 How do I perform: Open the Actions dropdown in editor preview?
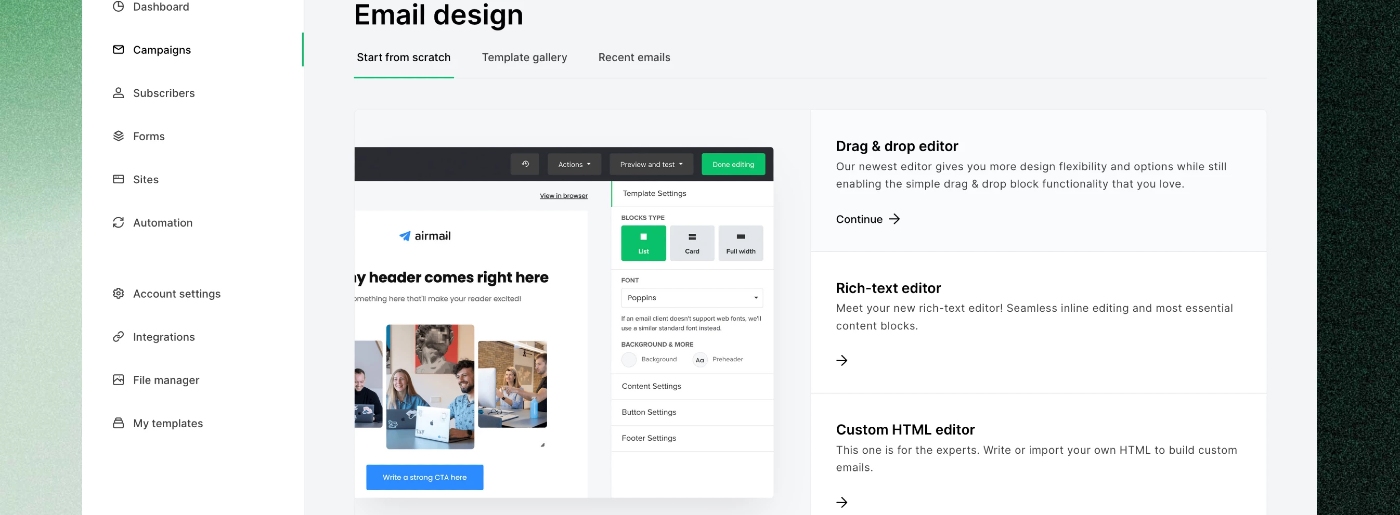coord(574,164)
